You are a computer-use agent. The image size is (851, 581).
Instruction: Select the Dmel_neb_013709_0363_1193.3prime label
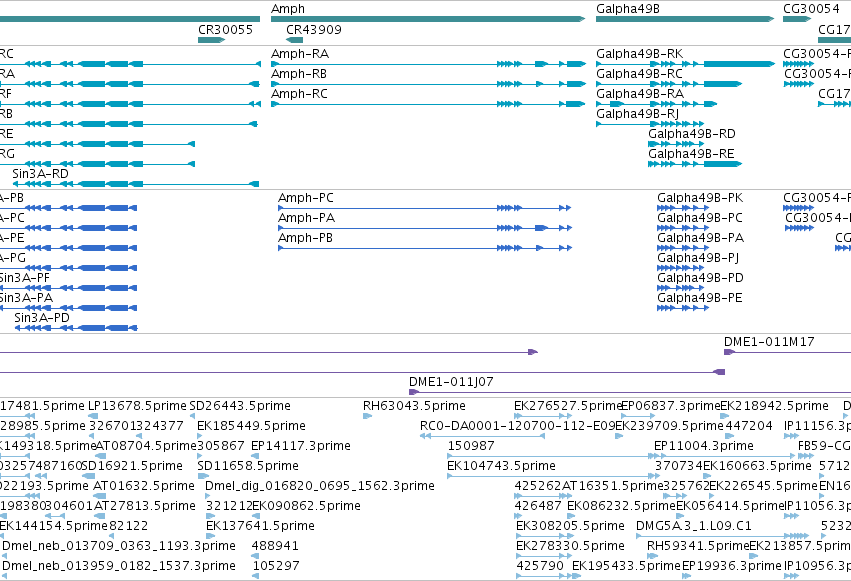[x=119, y=546]
